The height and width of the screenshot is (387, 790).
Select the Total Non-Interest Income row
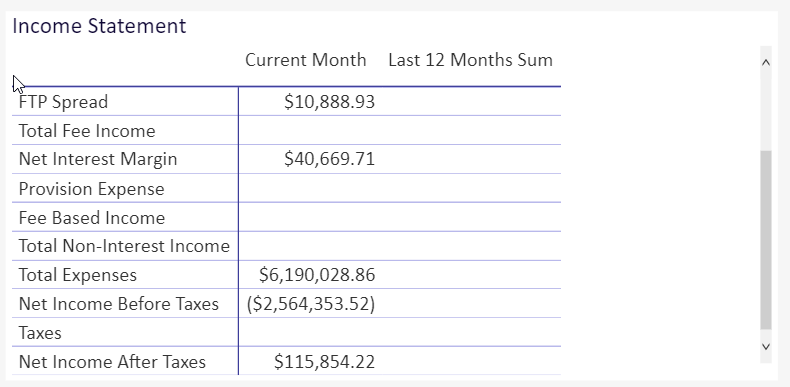[286, 246]
